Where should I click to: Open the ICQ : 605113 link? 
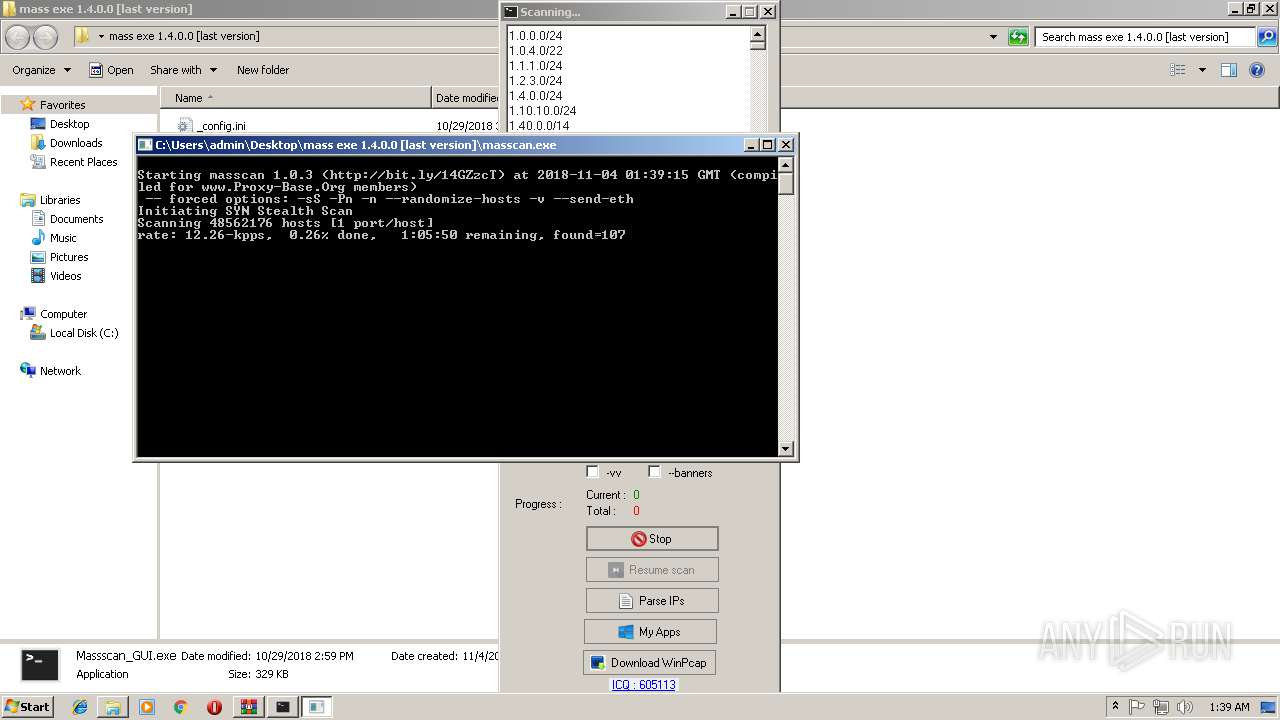coord(643,685)
